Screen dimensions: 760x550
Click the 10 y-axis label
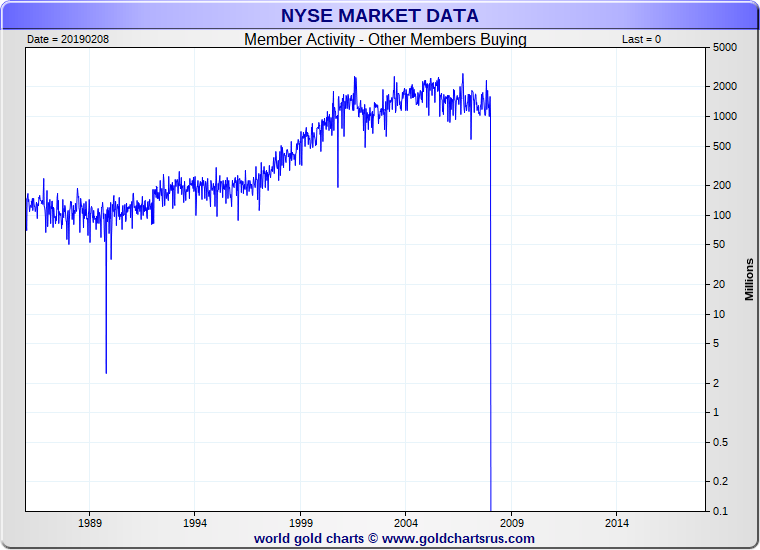click(719, 314)
